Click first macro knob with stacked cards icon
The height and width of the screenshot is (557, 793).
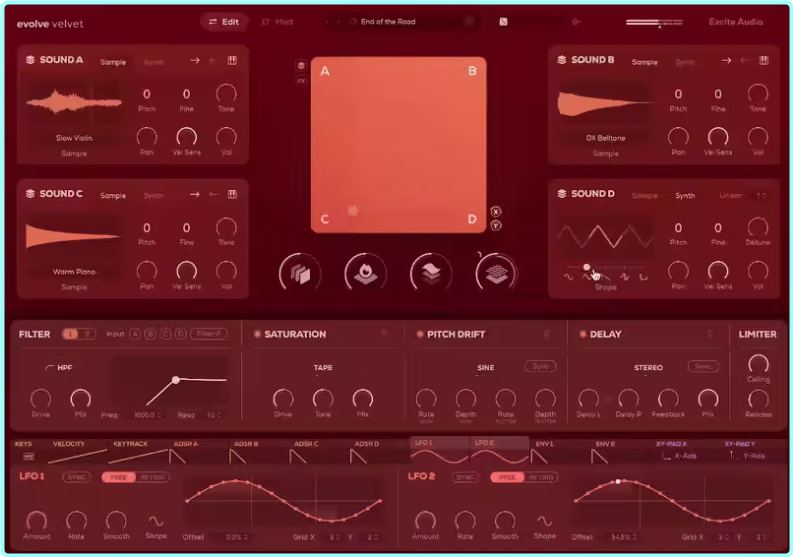(x=300, y=273)
